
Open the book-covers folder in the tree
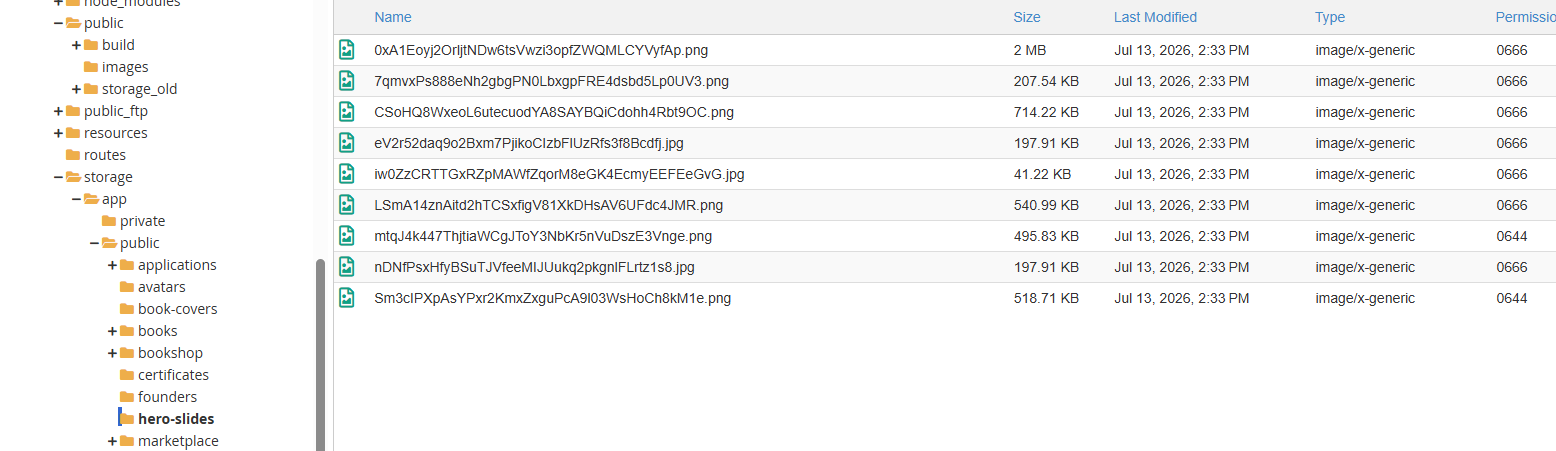[x=177, y=309]
